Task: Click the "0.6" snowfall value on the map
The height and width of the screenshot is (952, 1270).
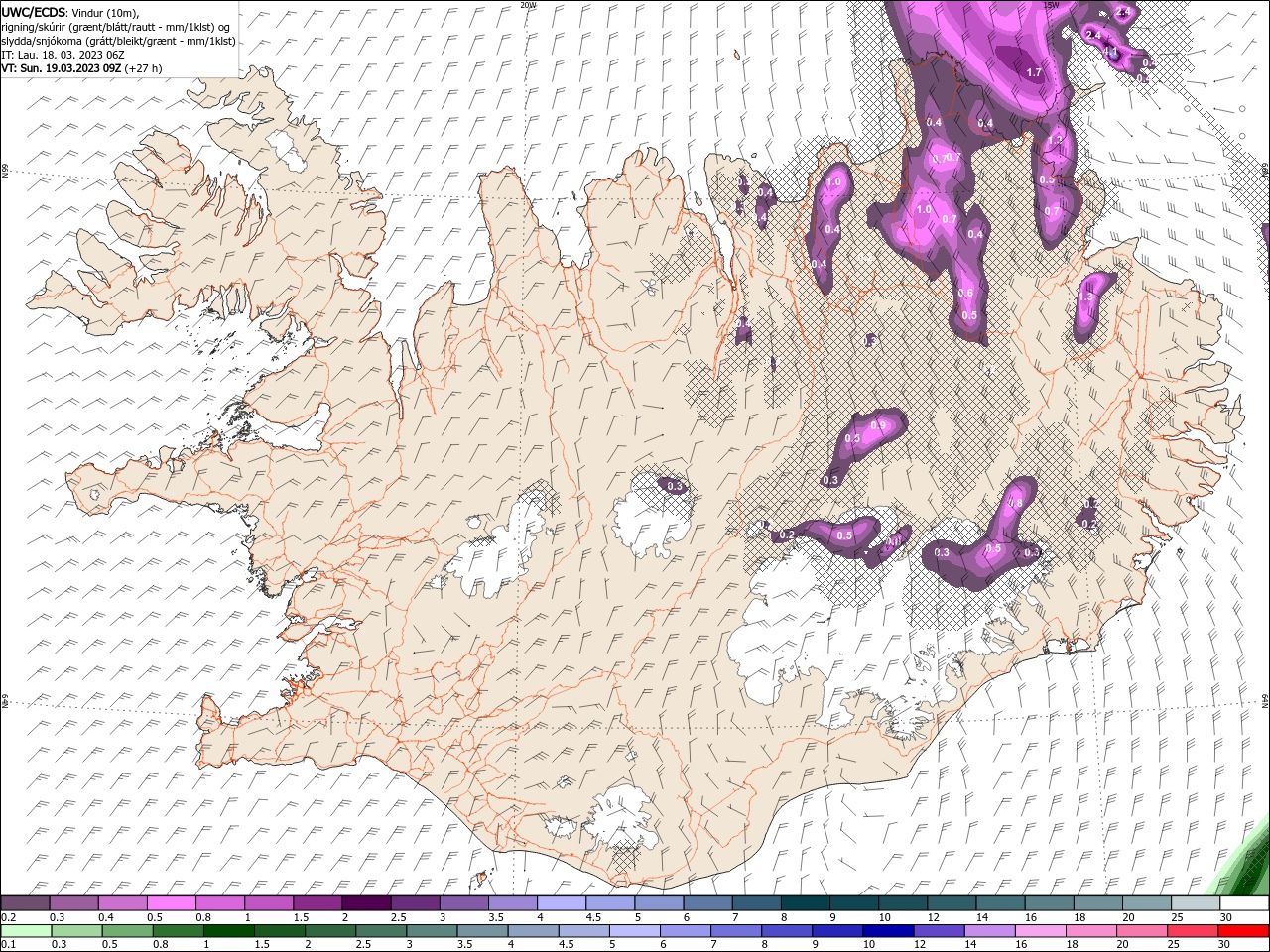Action: click(966, 293)
